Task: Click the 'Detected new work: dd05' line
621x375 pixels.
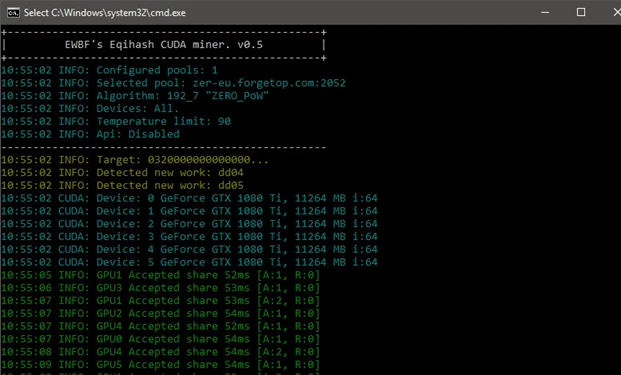Action: 122,185
